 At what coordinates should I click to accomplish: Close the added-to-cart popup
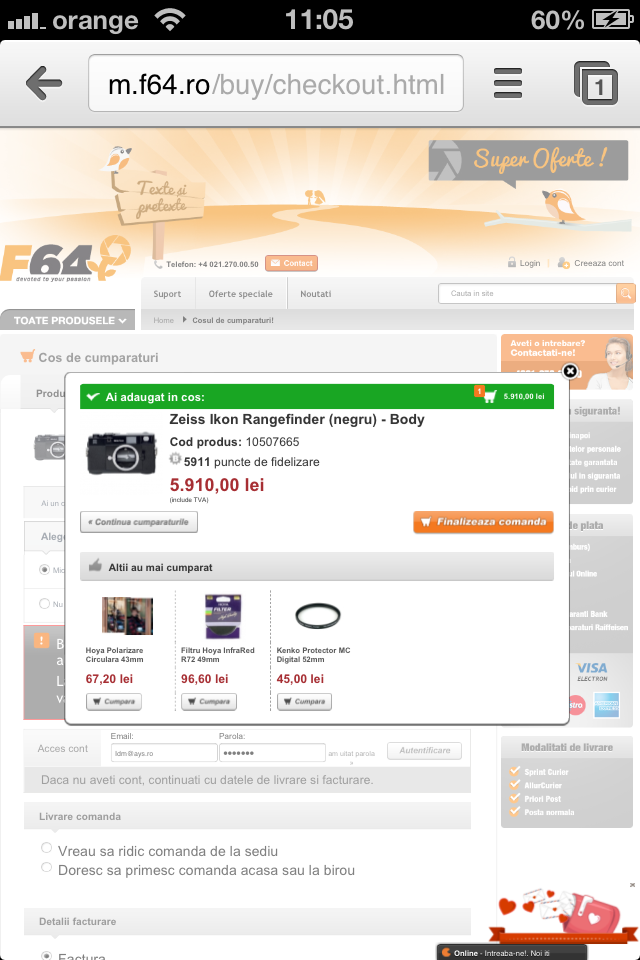pyautogui.click(x=570, y=371)
